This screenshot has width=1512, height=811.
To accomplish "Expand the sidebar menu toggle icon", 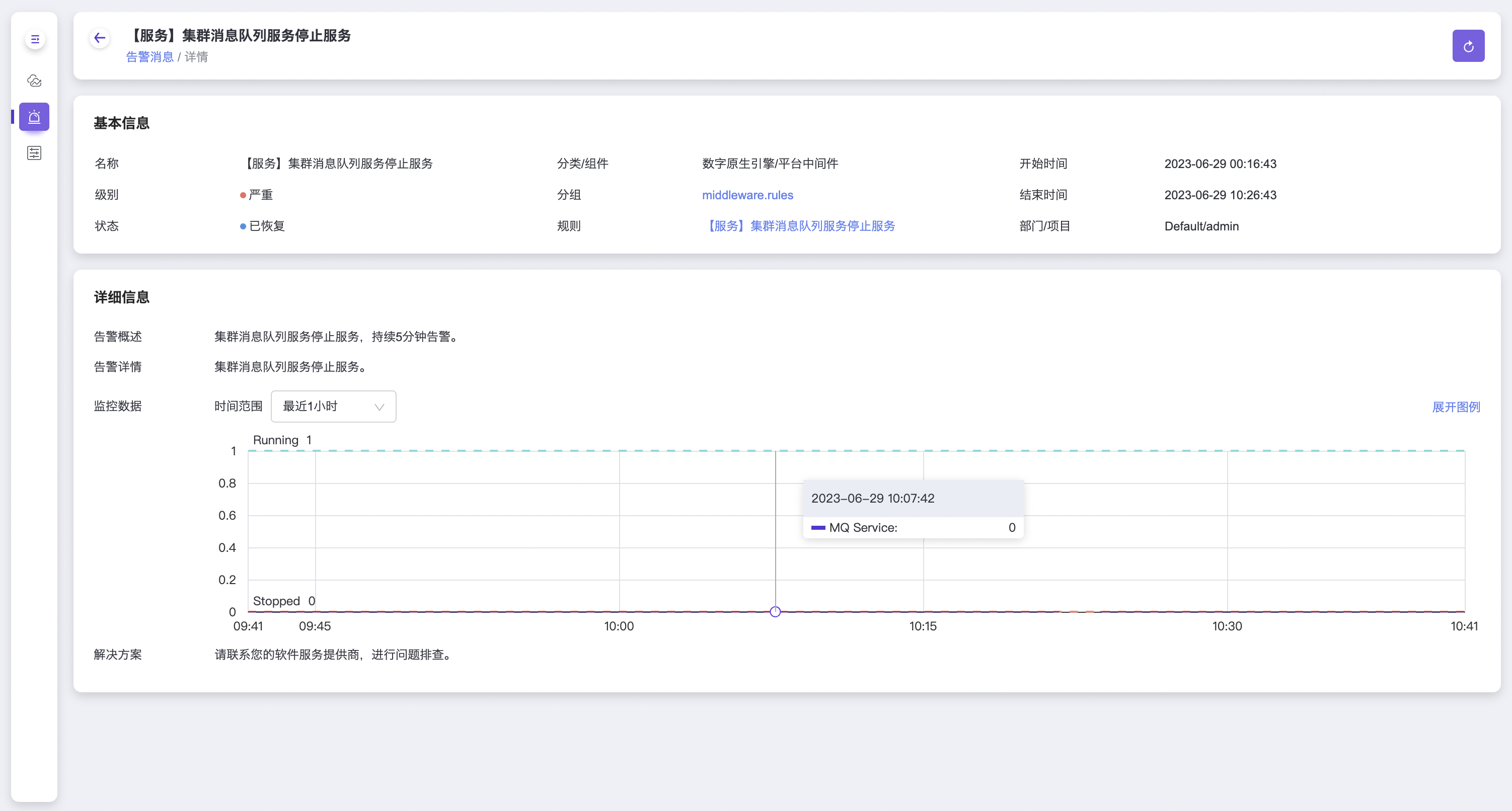I will (x=35, y=39).
